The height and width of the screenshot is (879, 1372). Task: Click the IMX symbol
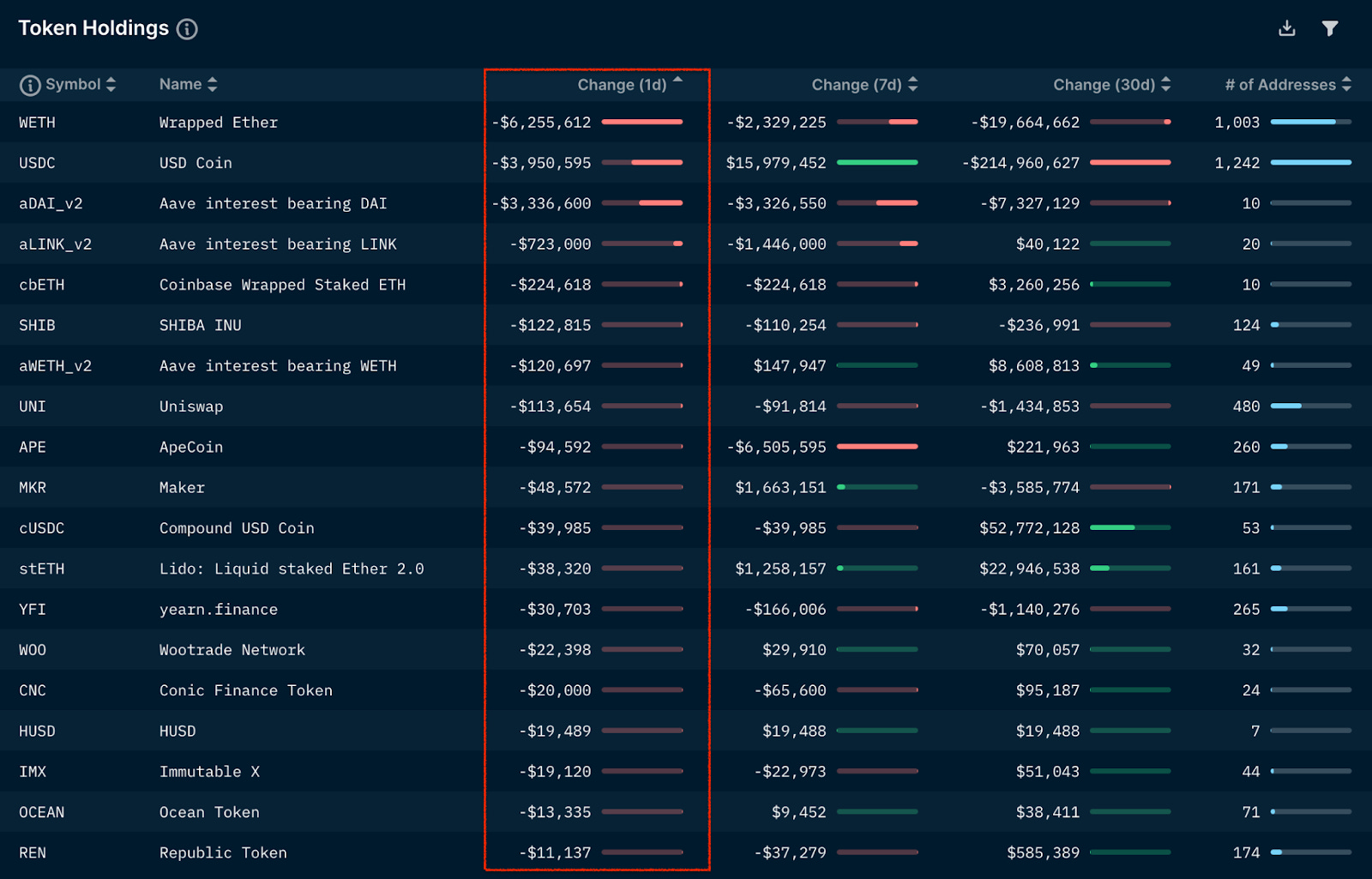click(33, 772)
